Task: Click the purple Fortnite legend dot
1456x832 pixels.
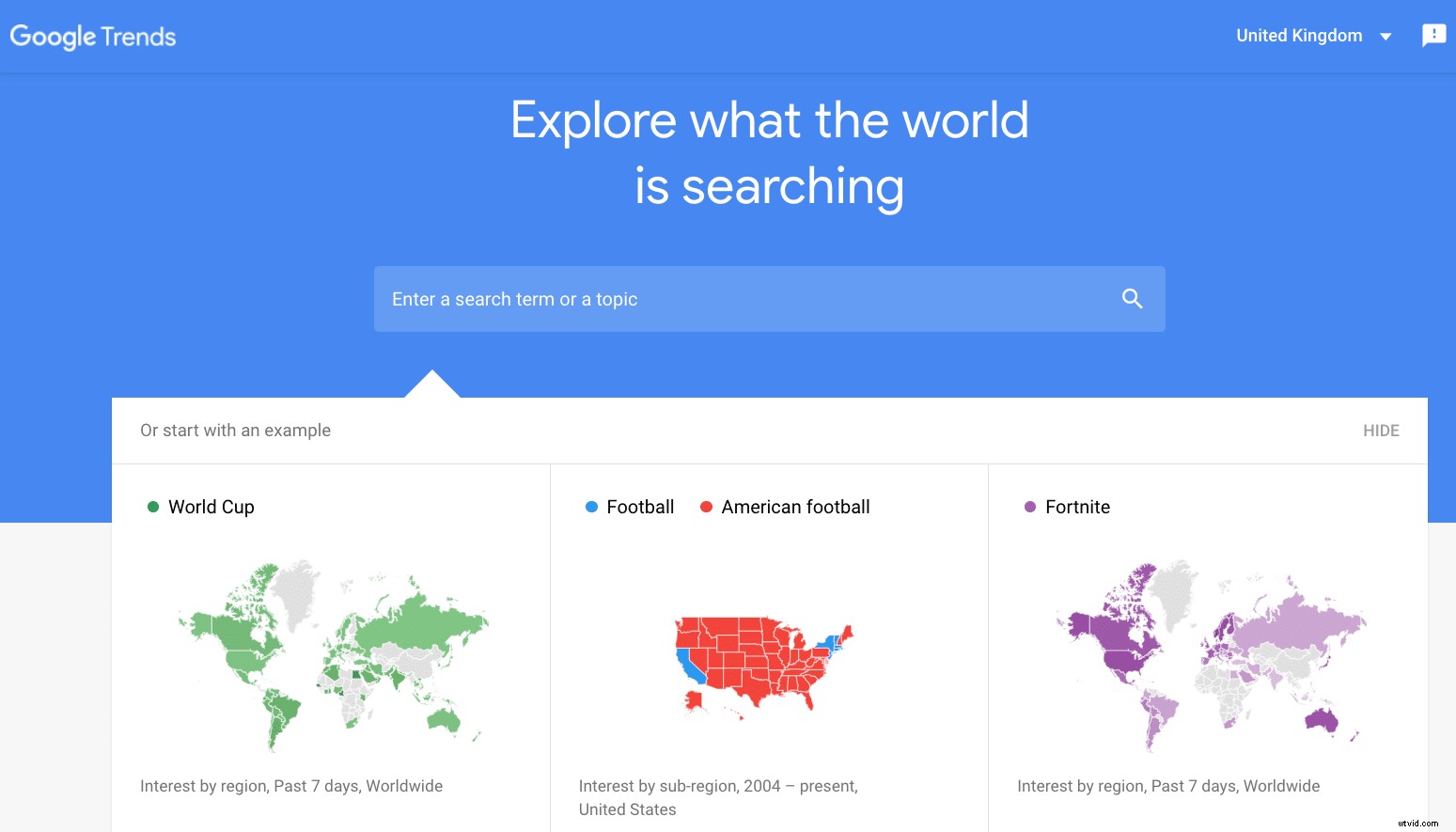Action: tap(1029, 506)
